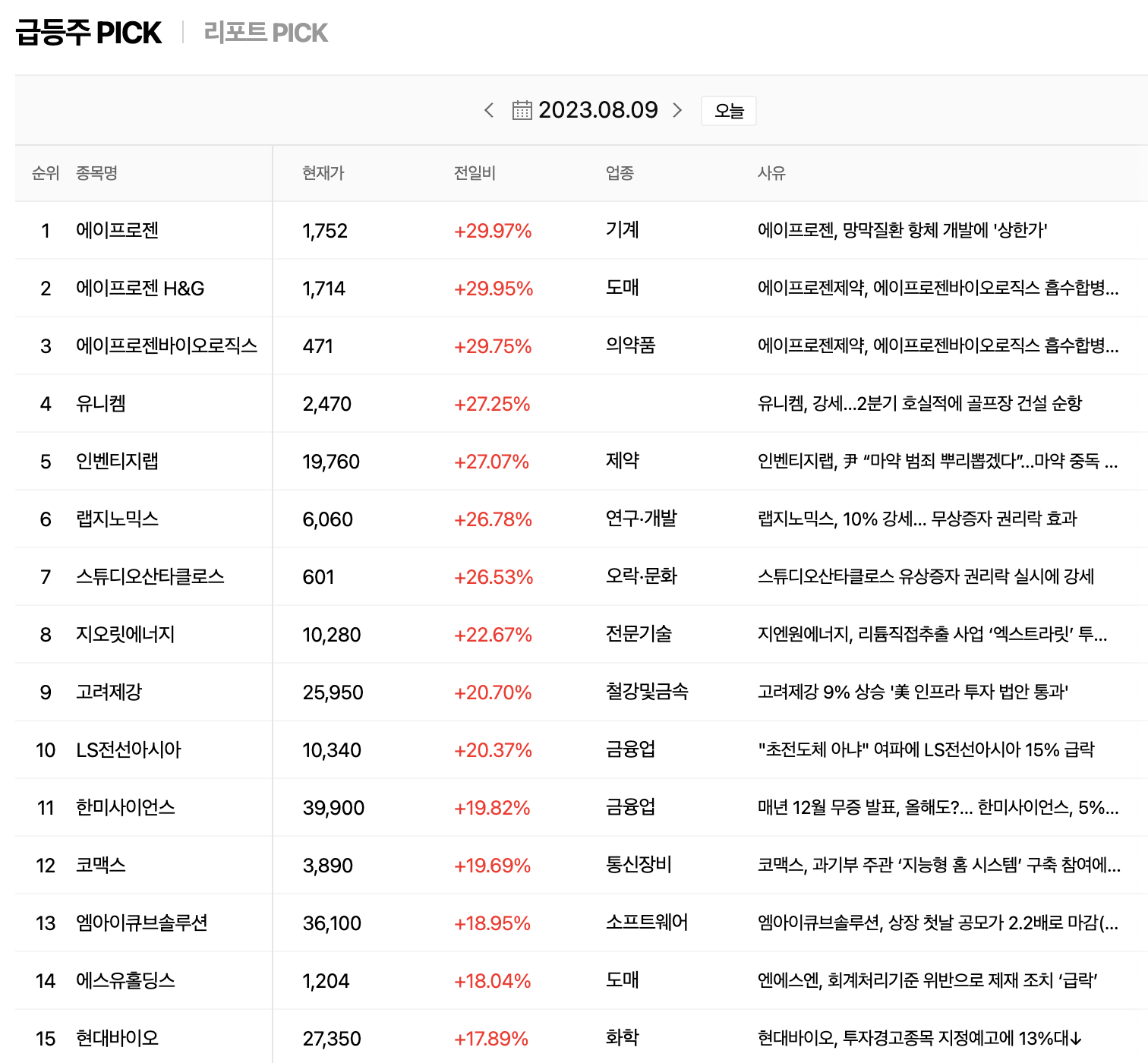1148x1063 pixels.
Task: Open news on 망막질환 항체 개발 '상한가'
Action: click(903, 230)
